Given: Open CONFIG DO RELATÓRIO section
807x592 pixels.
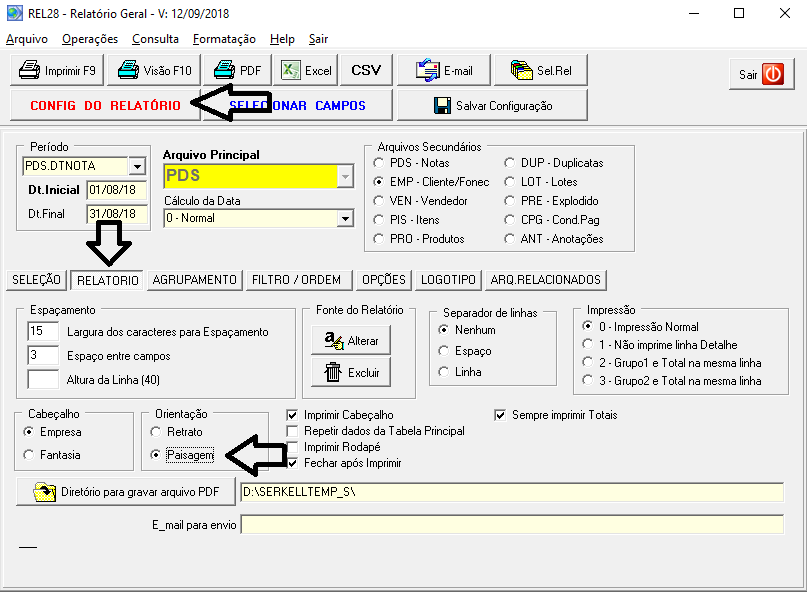Looking at the screenshot, I should point(105,106).
